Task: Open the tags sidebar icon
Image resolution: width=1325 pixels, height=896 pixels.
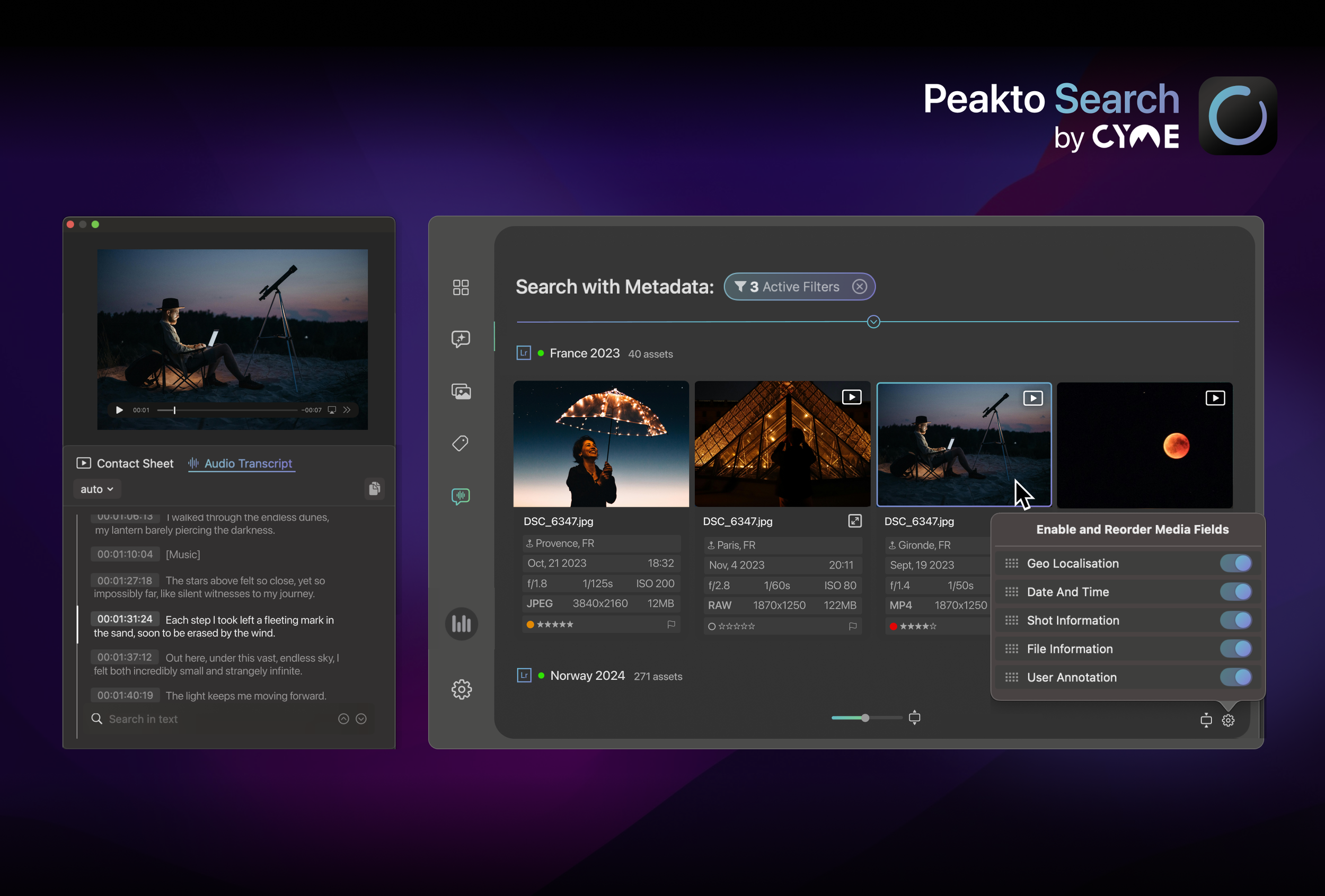Action: click(x=461, y=443)
